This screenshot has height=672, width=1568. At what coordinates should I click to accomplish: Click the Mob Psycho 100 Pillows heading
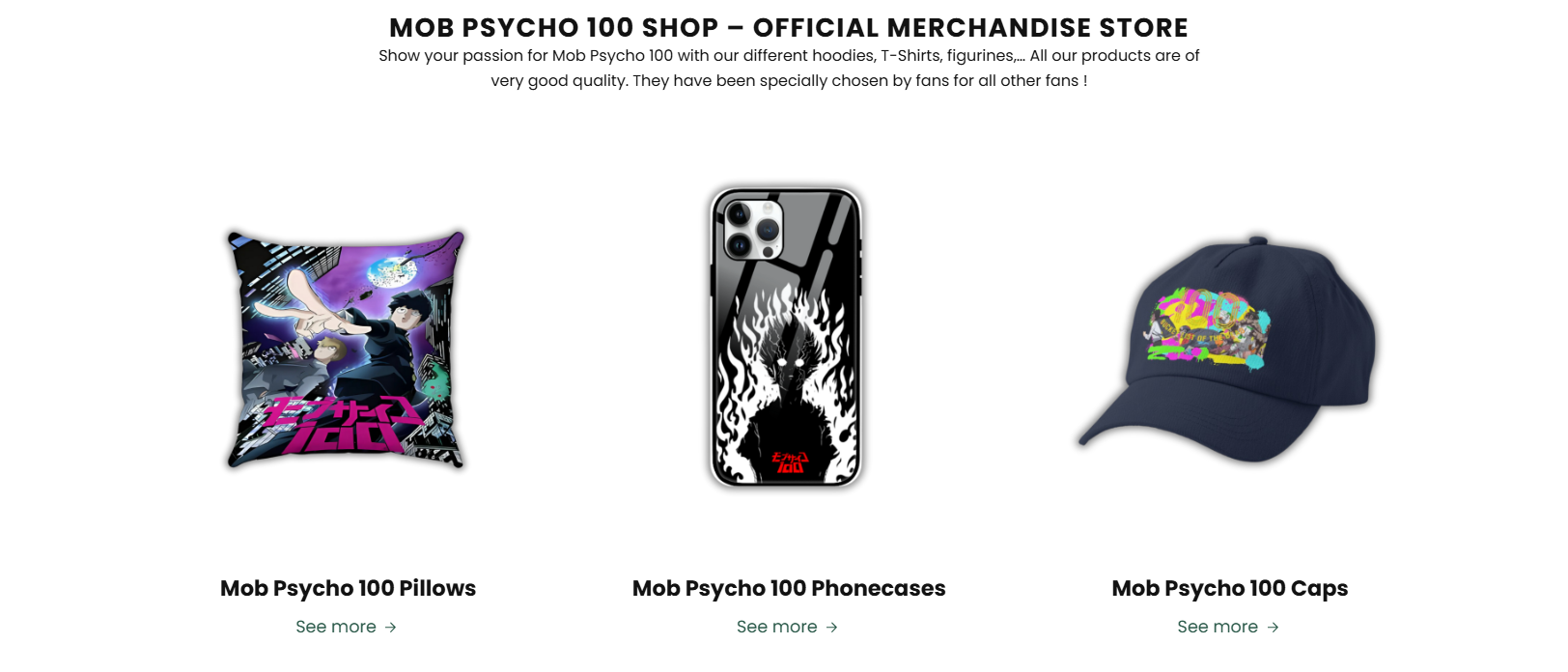point(348,588)
